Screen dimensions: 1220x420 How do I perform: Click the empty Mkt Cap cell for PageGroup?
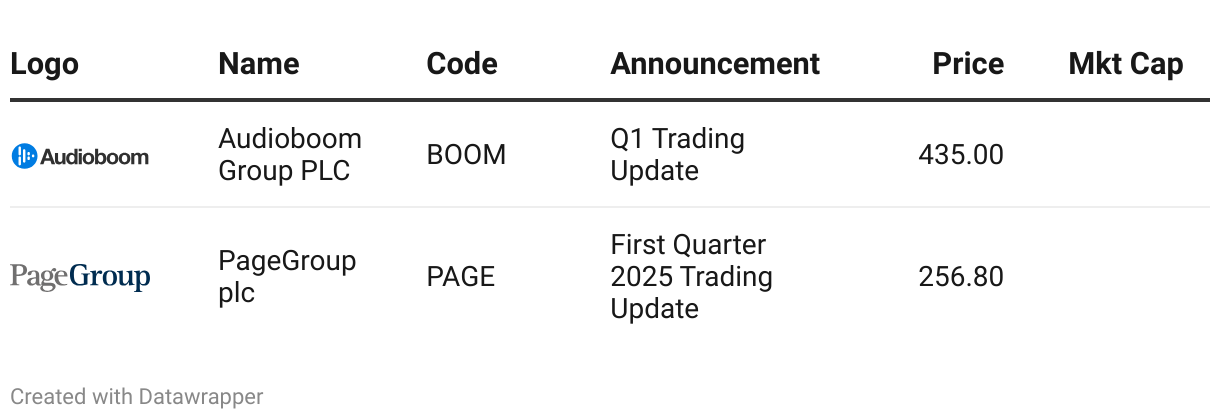click(1126, 277)
